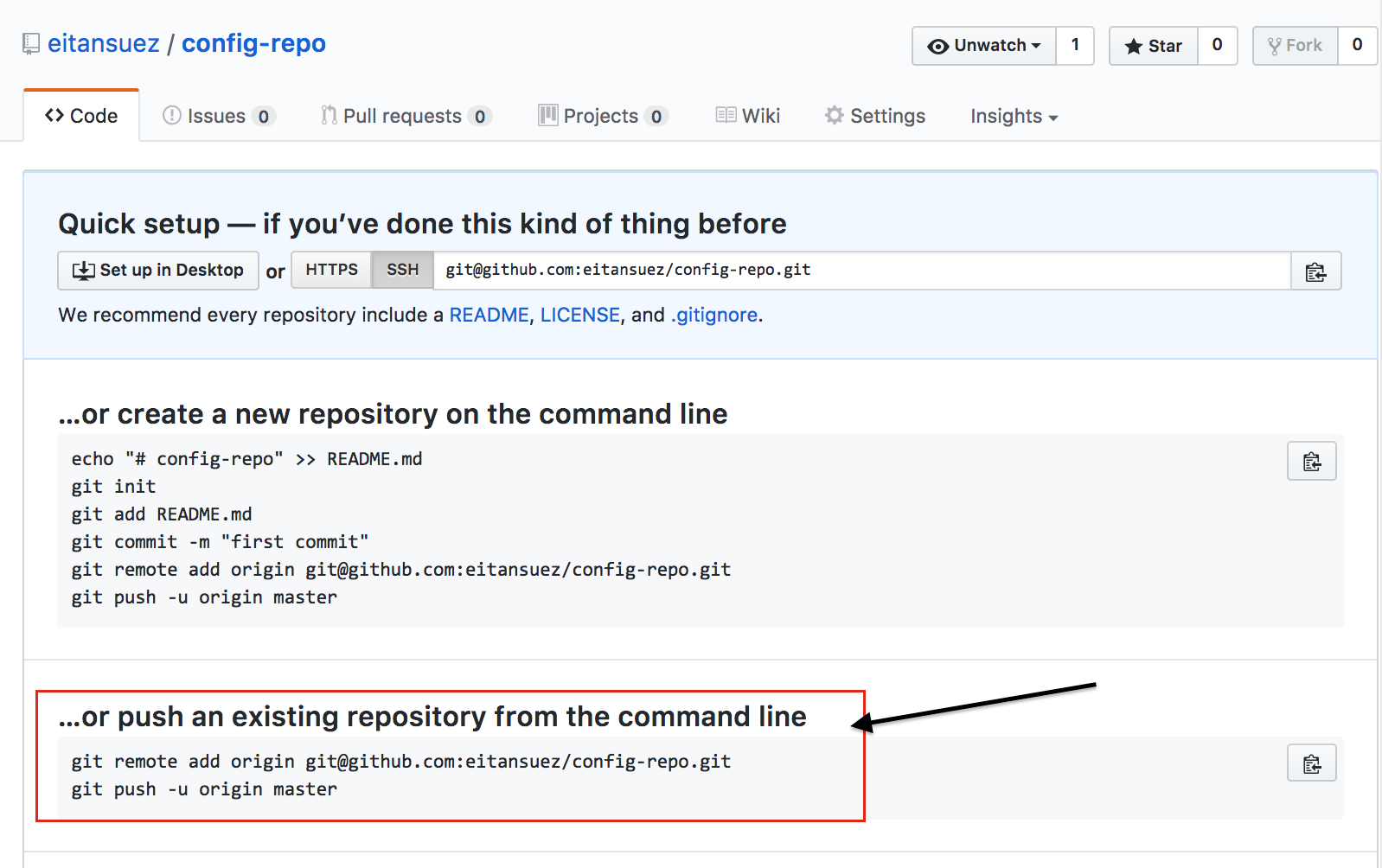This screenshot has width=1382, height=868.
Task: Open the Unwatch notifications dropdown
Action: click(984, 46)
